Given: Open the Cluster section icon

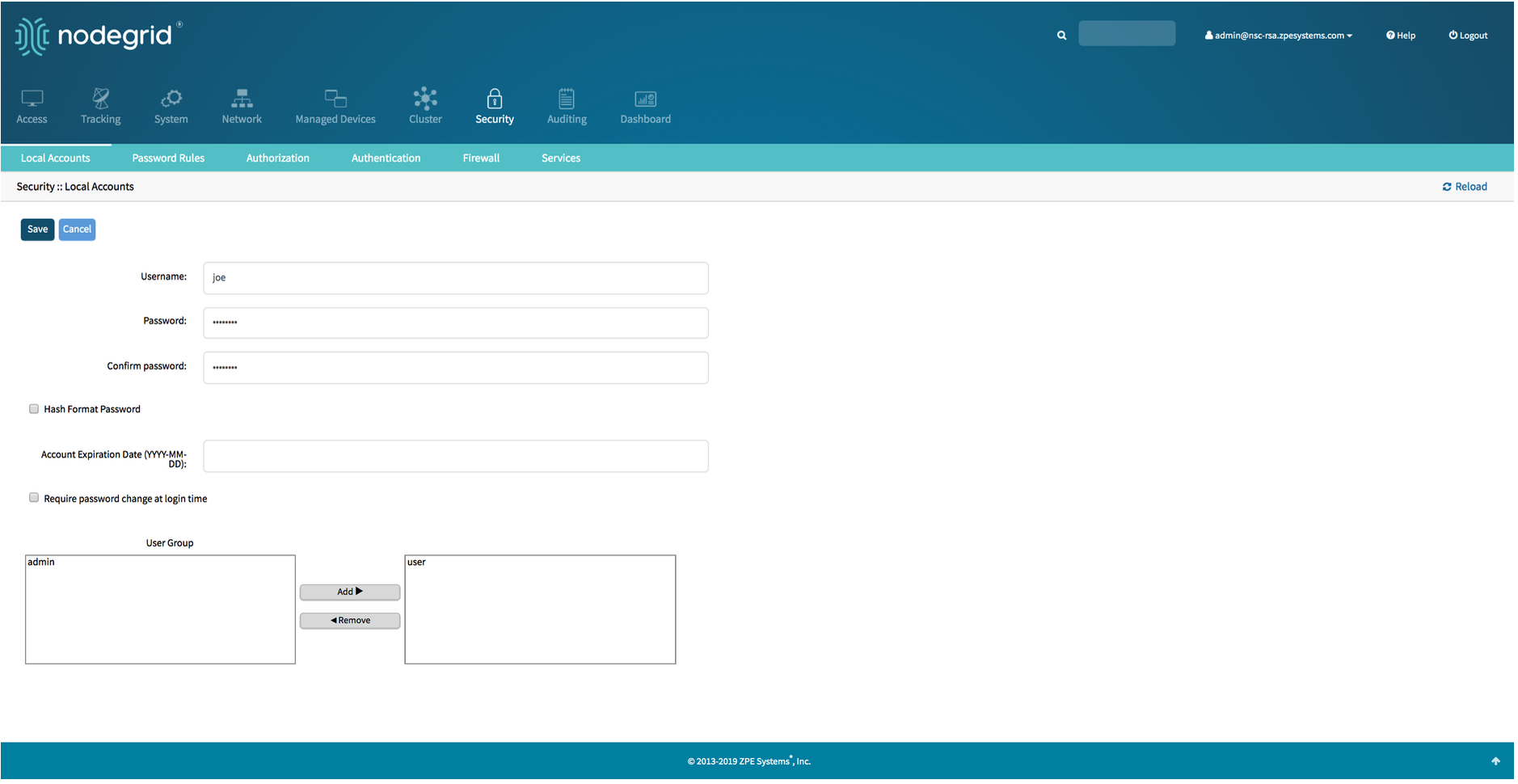Looking at the screenshot, I should [425, 99].
